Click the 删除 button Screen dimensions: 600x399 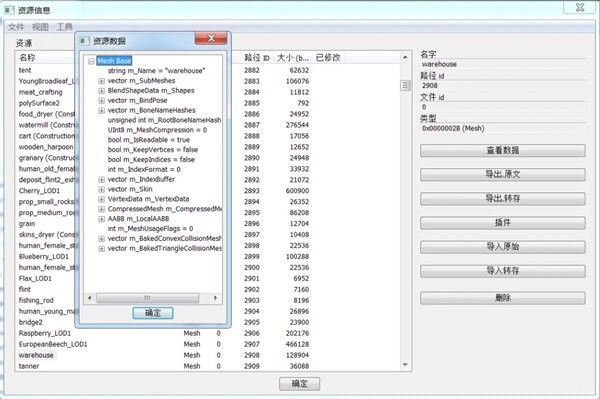coord(502,298)
